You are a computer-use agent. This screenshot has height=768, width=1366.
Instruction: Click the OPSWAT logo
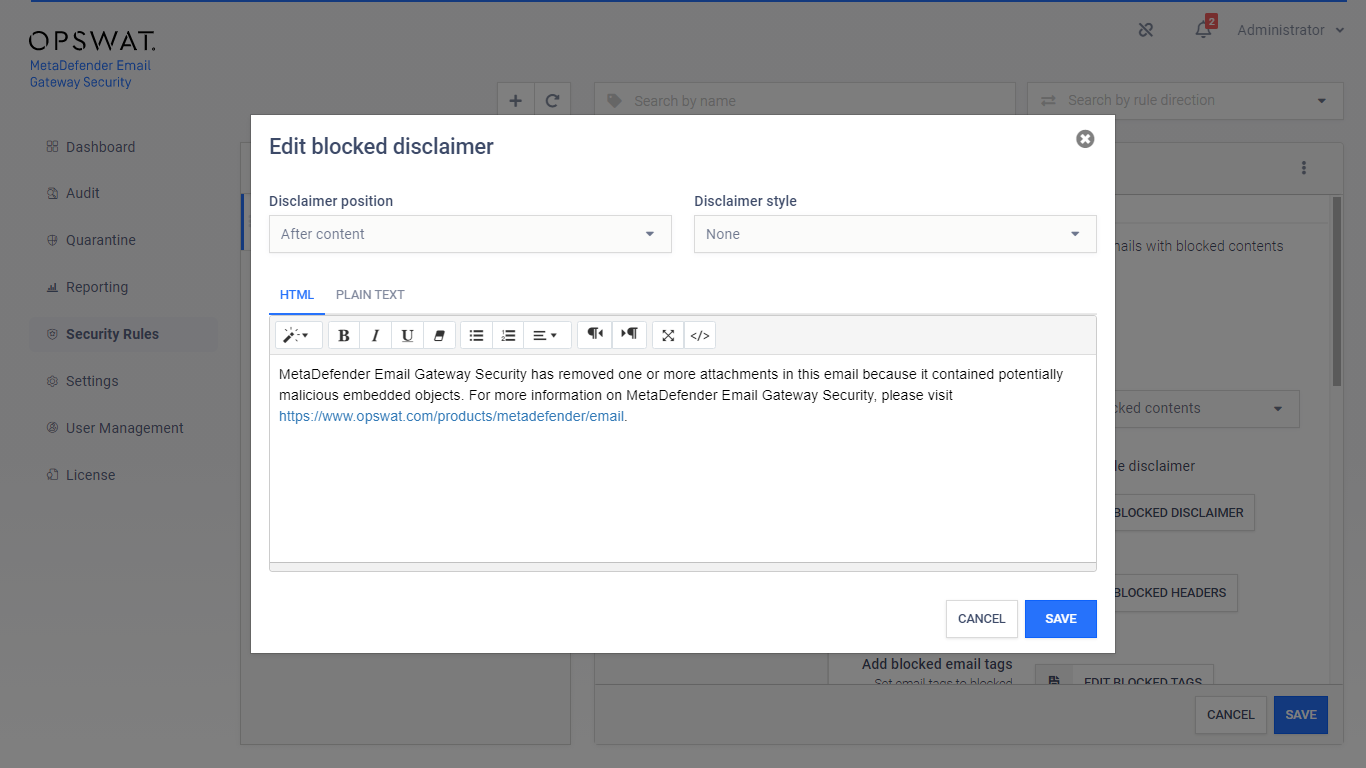tap(92, 41)
